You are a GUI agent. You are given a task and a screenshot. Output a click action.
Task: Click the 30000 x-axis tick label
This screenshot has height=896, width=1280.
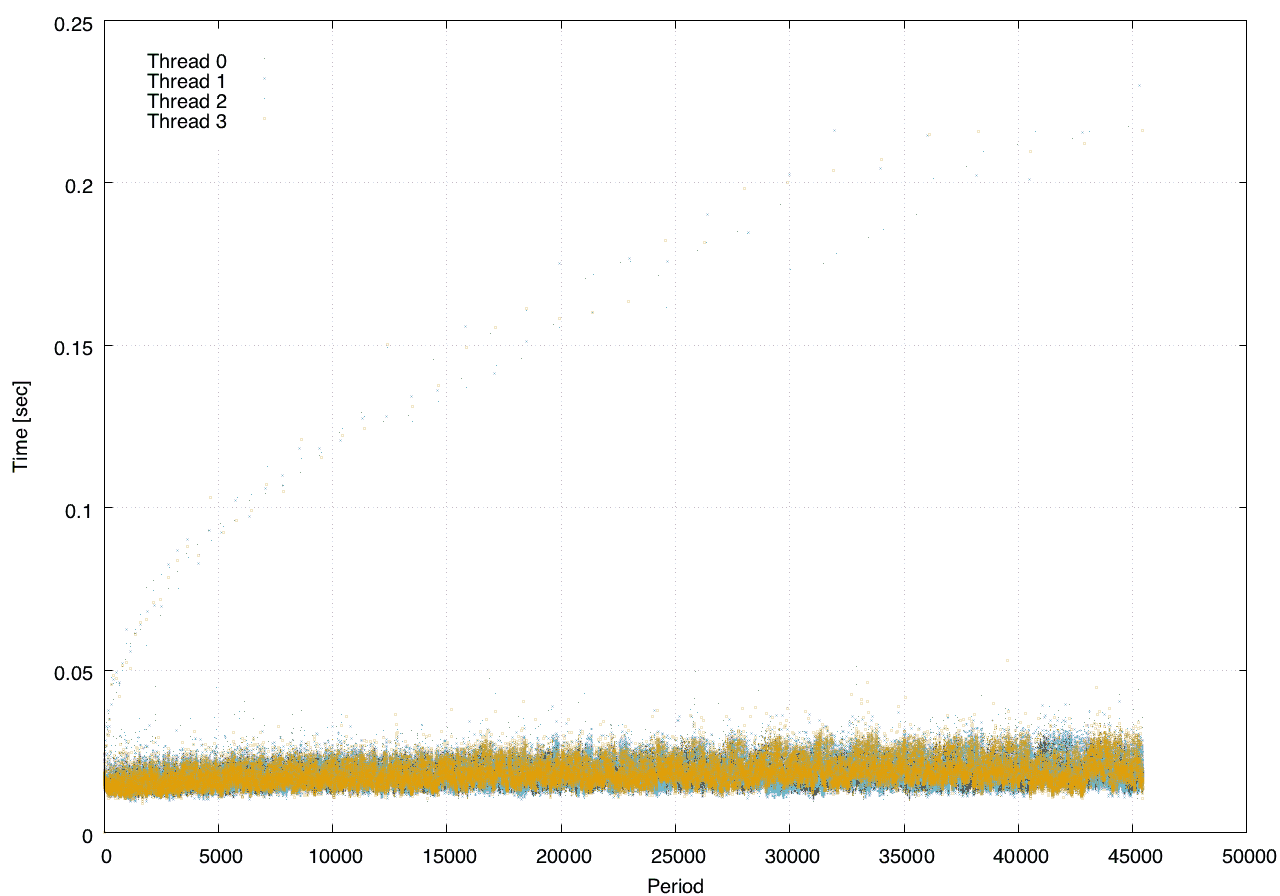point(790,856)
